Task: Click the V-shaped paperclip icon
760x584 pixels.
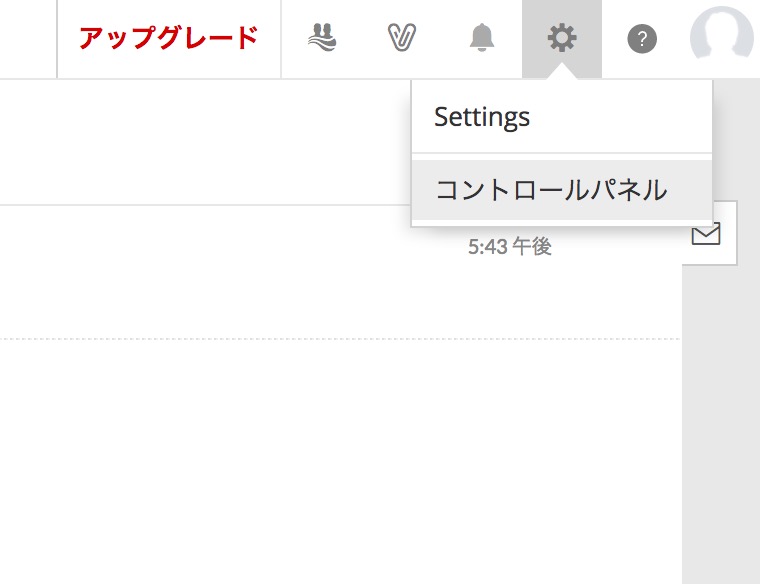Action: tap(402, 37)
